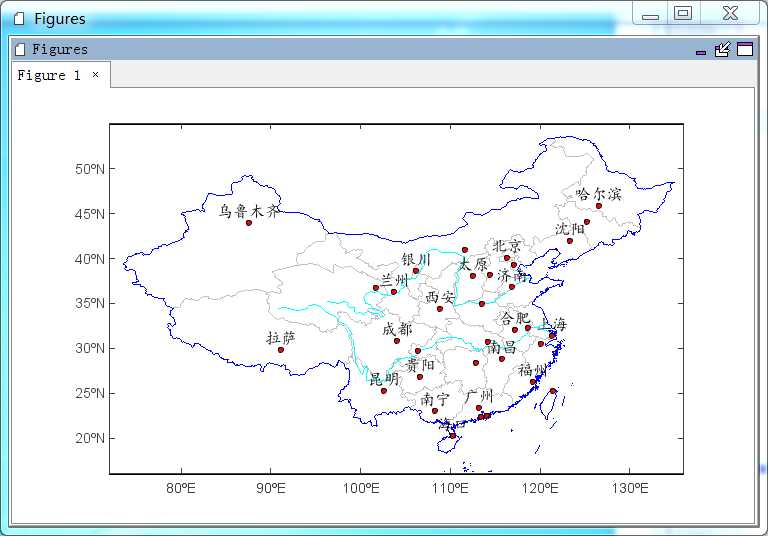Click the red marker beside 哈尔滨
This screenshot has width=768, height=536.
pyautogui.click(x=599, y=206)
